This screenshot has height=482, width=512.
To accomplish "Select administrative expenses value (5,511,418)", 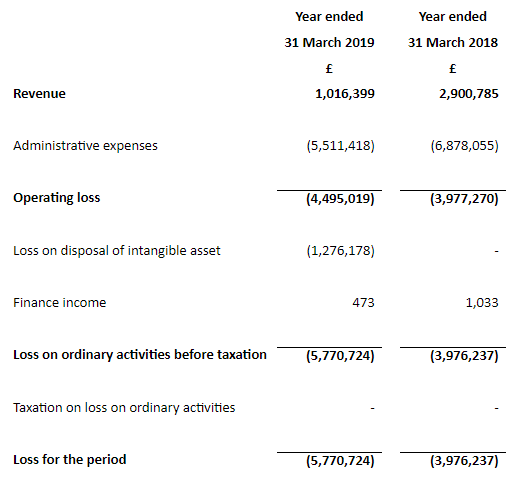I will click(340, 146).
